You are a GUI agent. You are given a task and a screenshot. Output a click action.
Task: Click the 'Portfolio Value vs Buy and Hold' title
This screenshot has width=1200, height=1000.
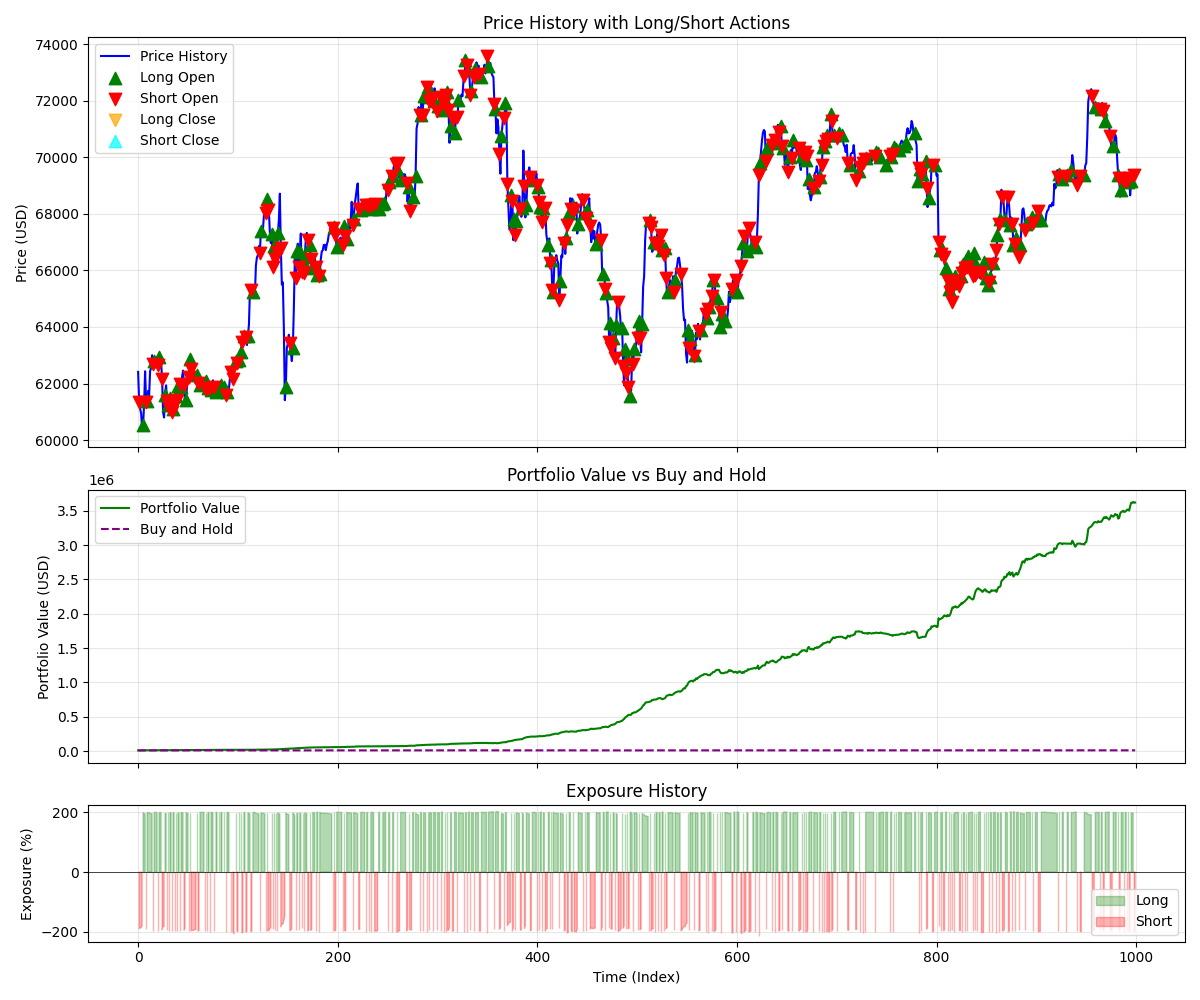point(636,475)
